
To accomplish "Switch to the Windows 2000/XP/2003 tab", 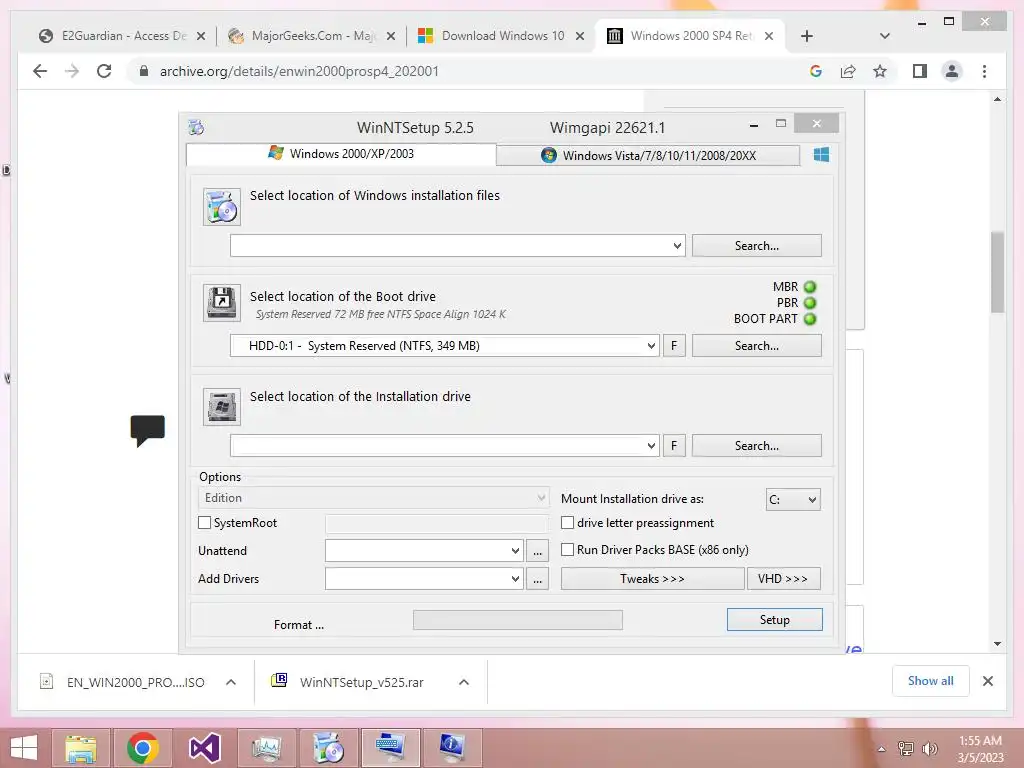I will 341,153.
